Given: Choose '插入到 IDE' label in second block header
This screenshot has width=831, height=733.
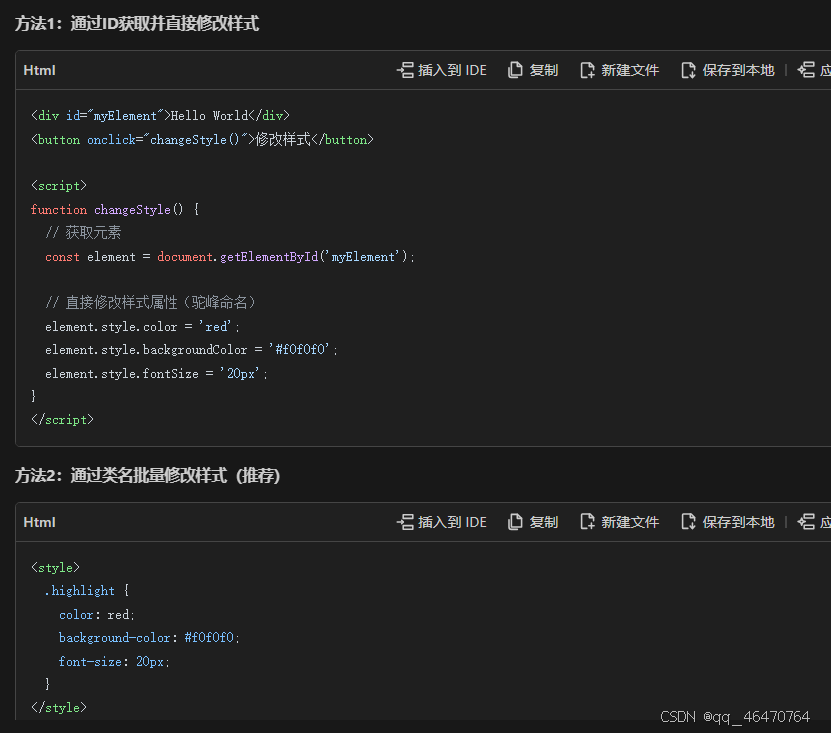Looking at the screenshot, I should [452, 522].
